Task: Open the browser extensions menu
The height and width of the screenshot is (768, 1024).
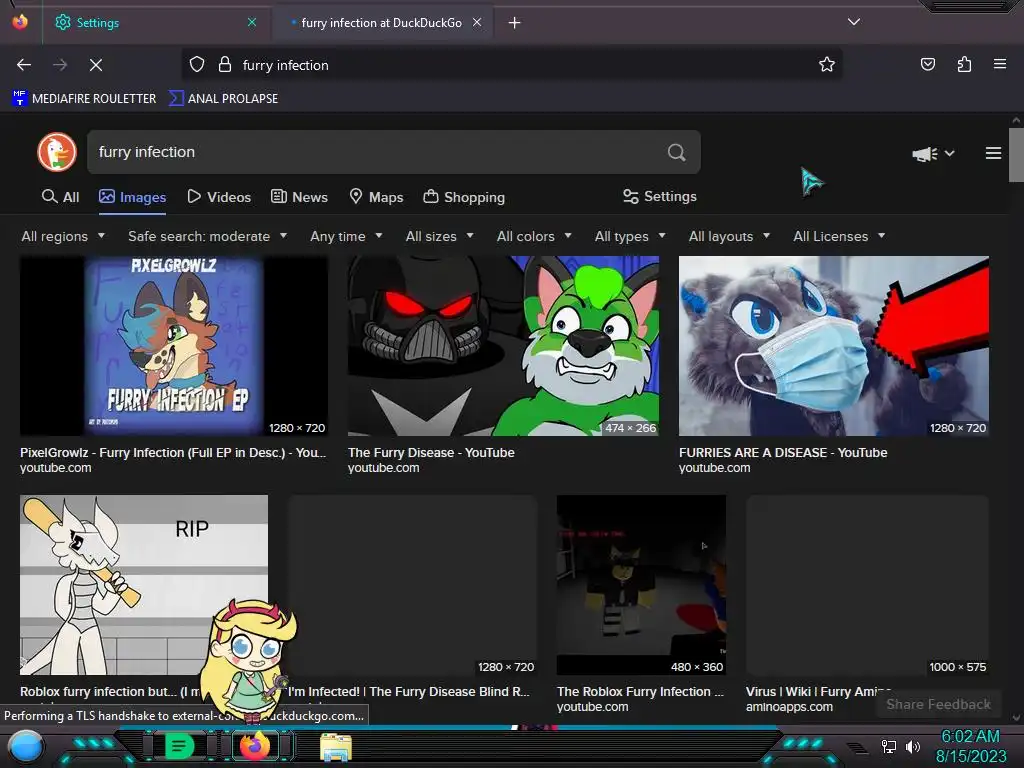Action: point(964,64)
